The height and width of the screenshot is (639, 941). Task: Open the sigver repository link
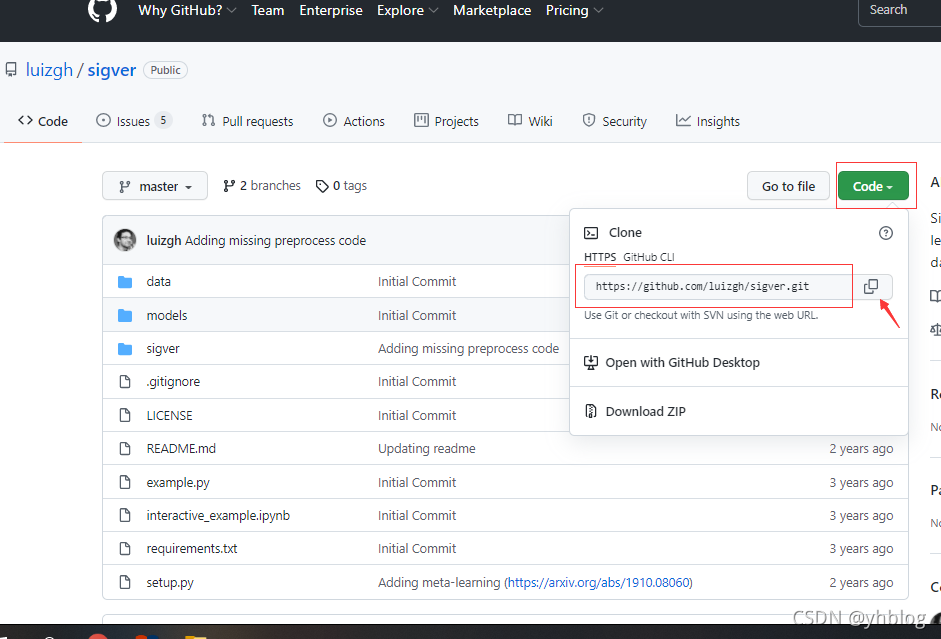point(112,70)
